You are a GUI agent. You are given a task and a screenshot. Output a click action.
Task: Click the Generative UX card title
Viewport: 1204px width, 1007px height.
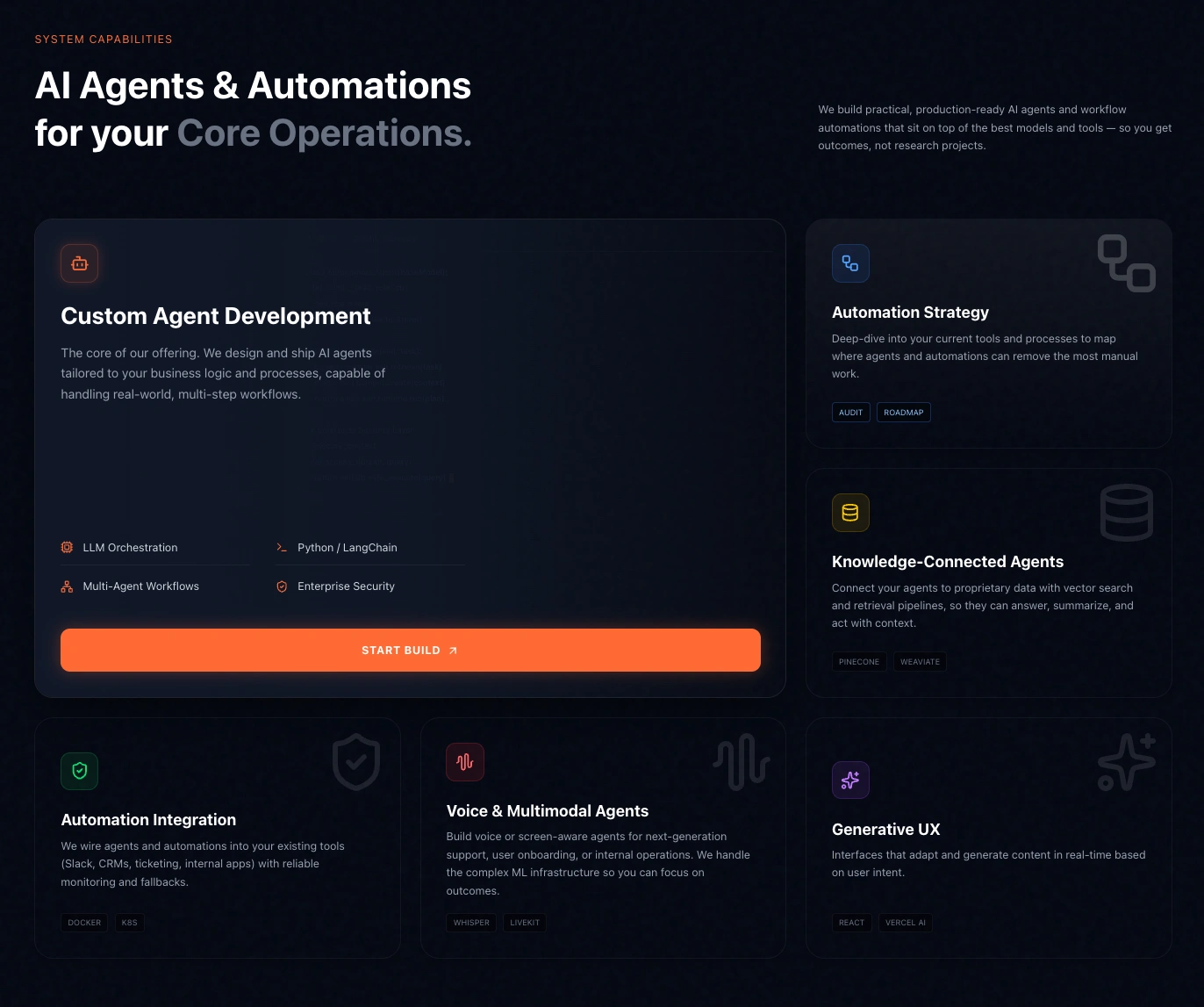tap(885, 830)
